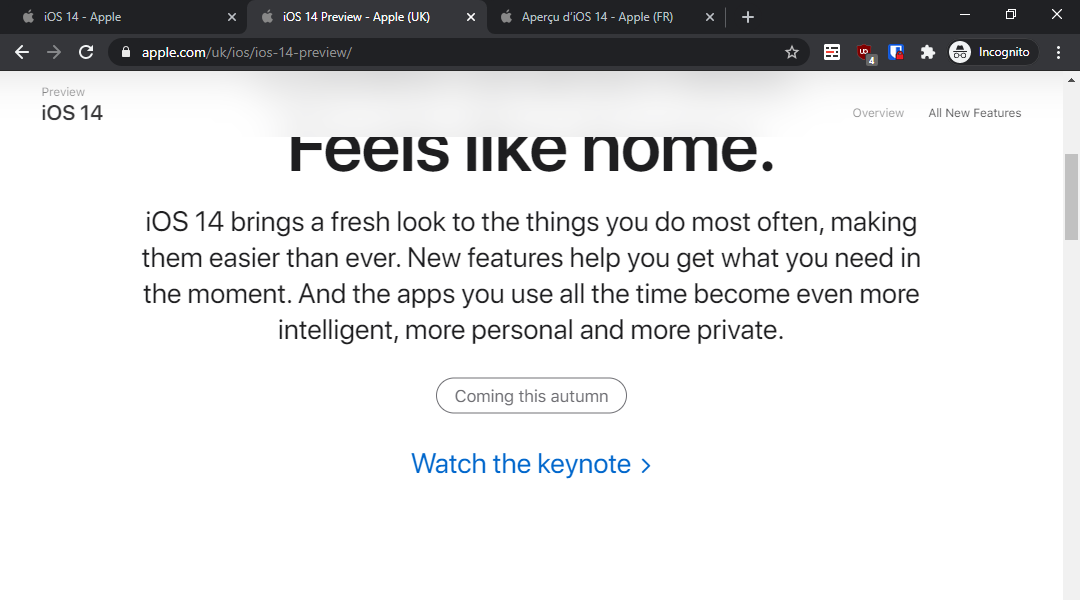The width and height of the screenshot is (1080, 600).
Task: Reload the current page
Action: (86, 52)
